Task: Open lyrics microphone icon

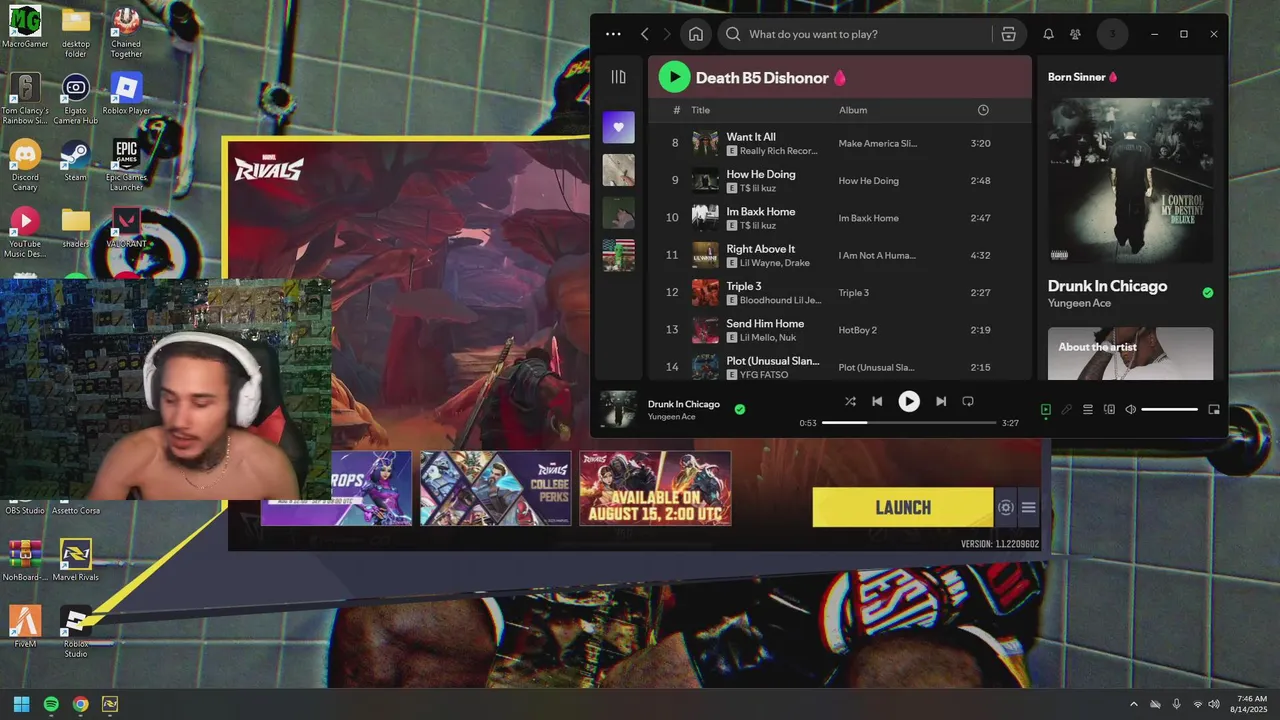Action: 1067,409
